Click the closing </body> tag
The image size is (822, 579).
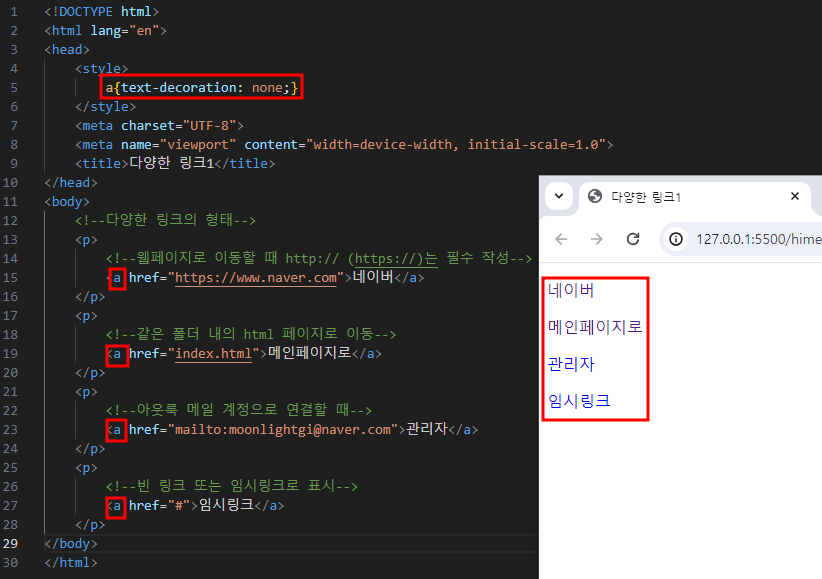(x=71, y=543)
